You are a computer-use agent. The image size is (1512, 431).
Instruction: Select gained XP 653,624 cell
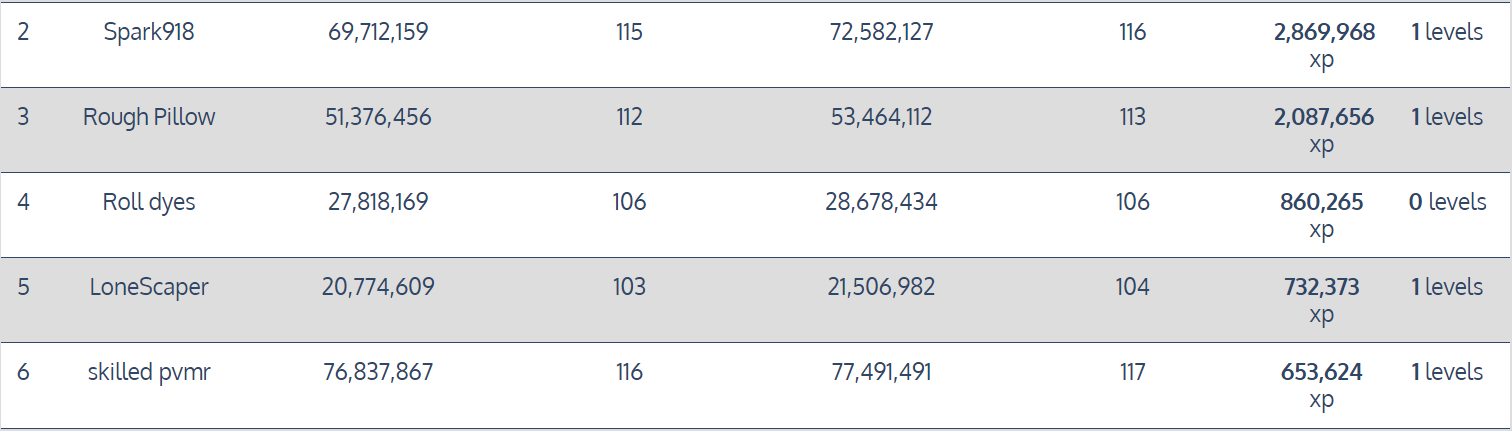(x=1321, y=385)
